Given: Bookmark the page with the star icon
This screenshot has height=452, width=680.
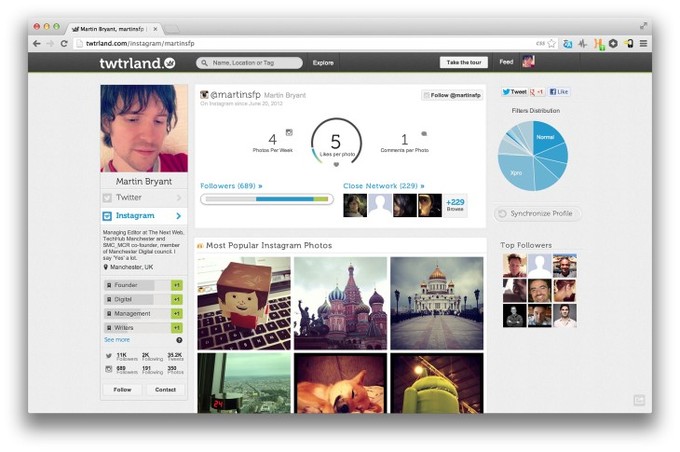Looking at the screenshot, I should (552, 43).
